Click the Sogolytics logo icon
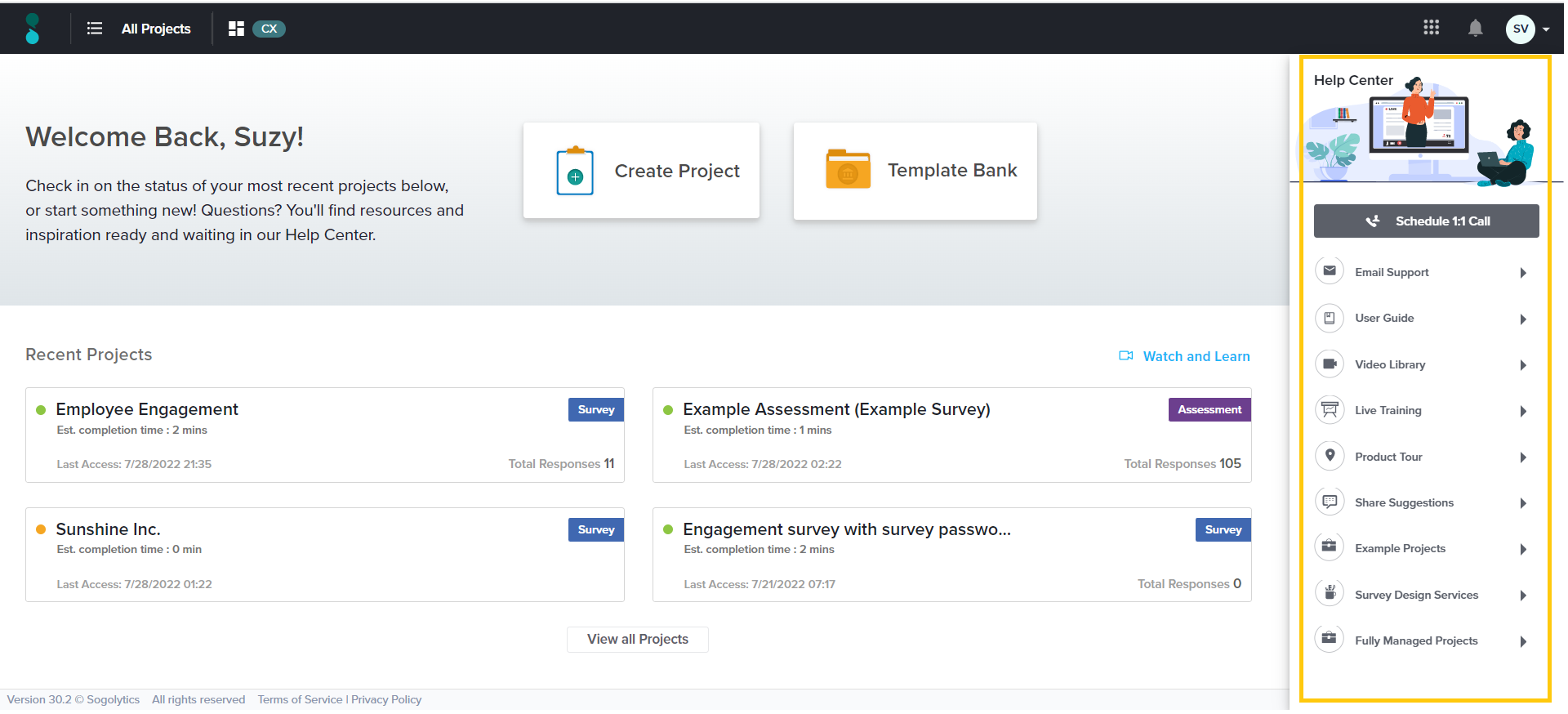 (x=32, y=29)
